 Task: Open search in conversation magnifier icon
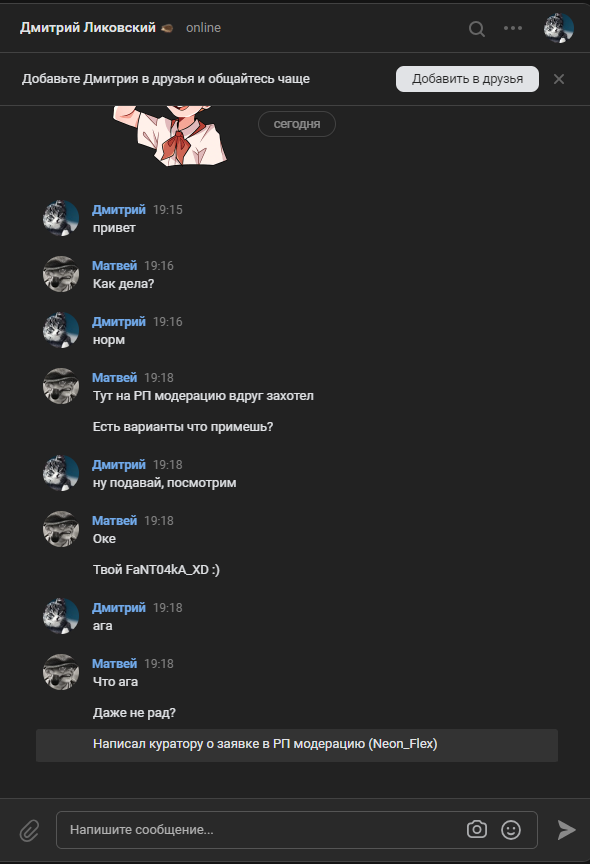(477, 28)
